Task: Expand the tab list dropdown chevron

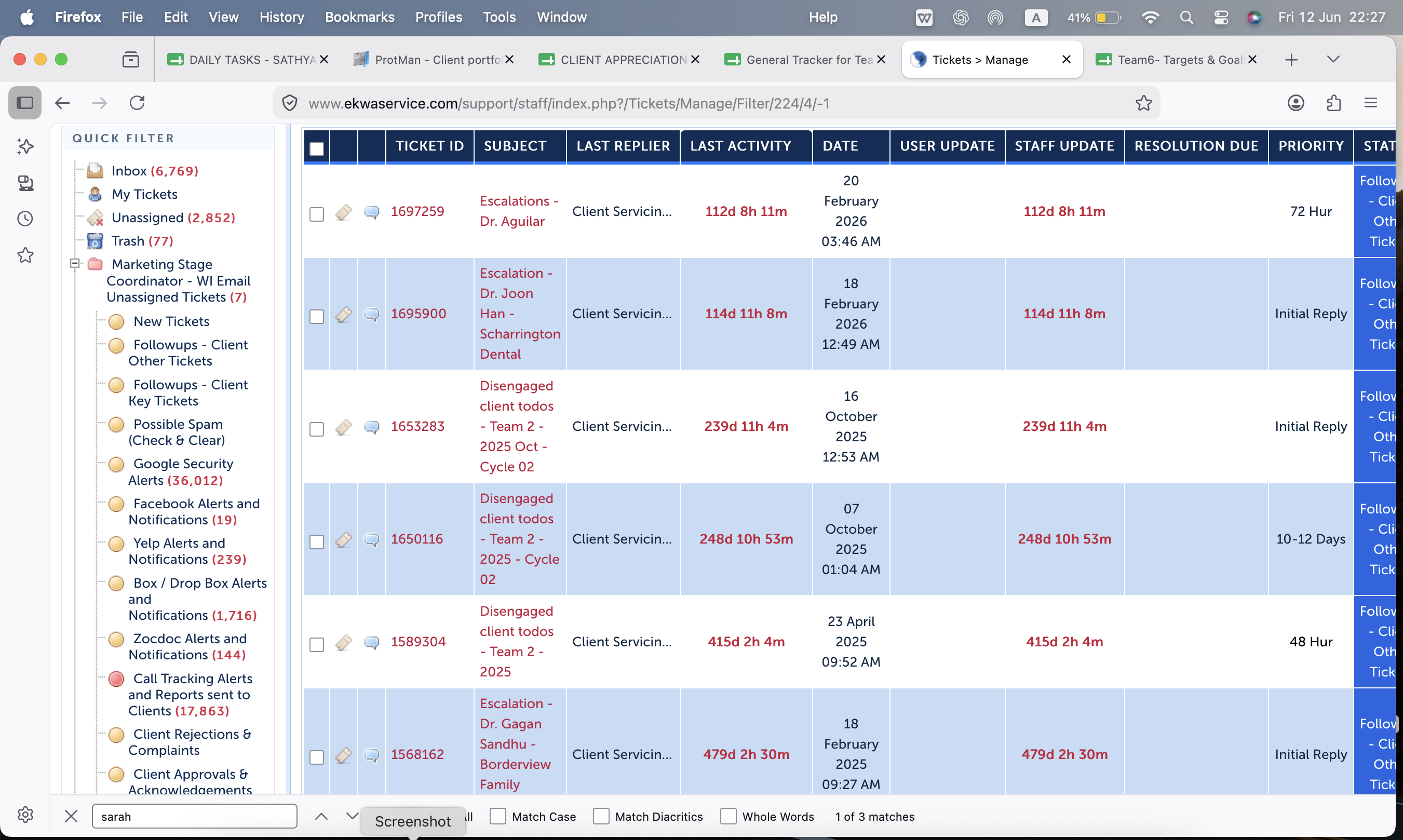Action: coord(1333,59)
